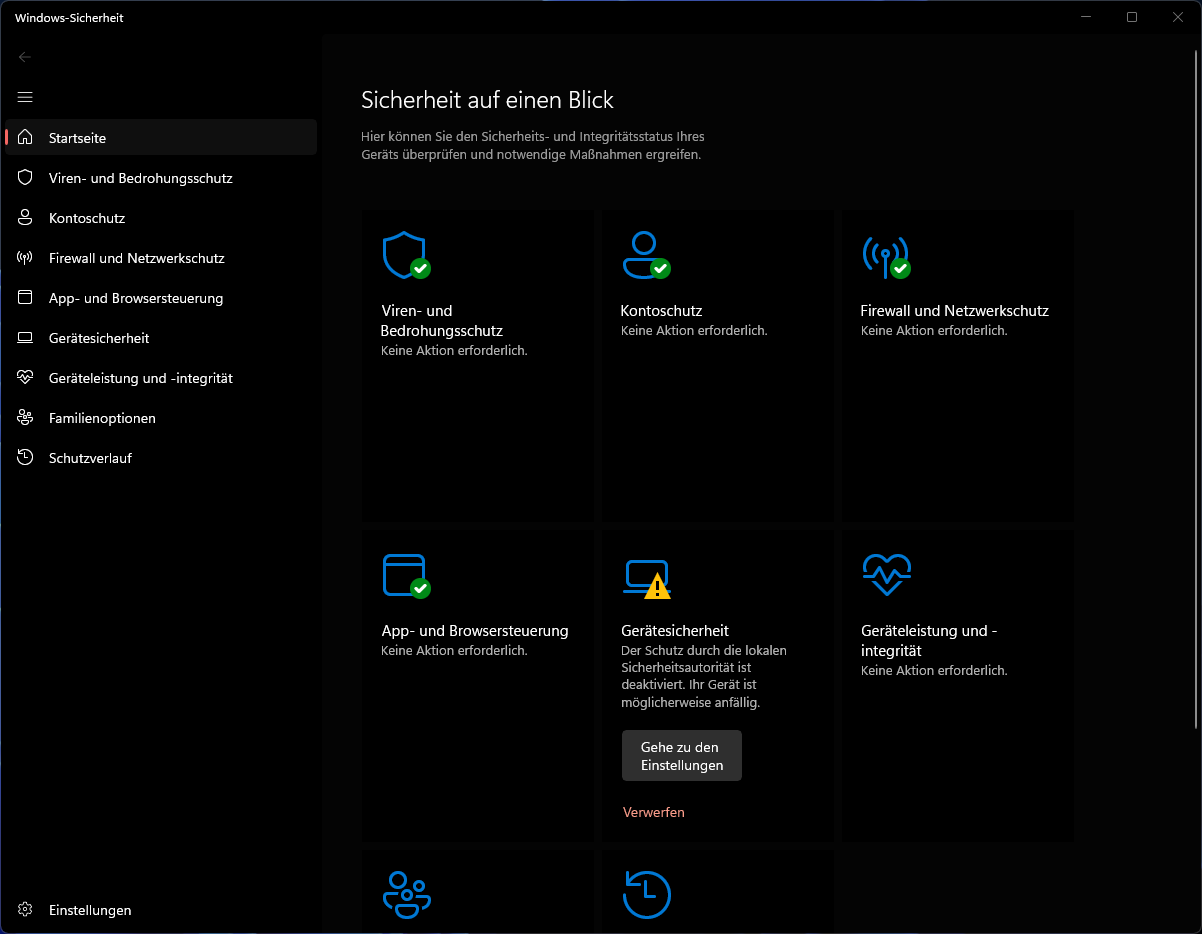Go to Firewall und Netzwerkschutz in sidebar

(161, 257)
